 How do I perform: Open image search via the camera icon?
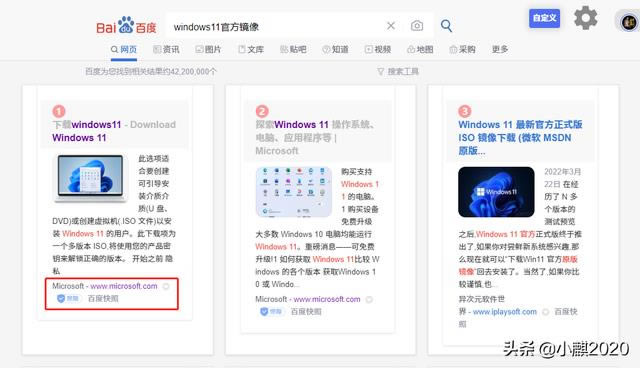417,26
